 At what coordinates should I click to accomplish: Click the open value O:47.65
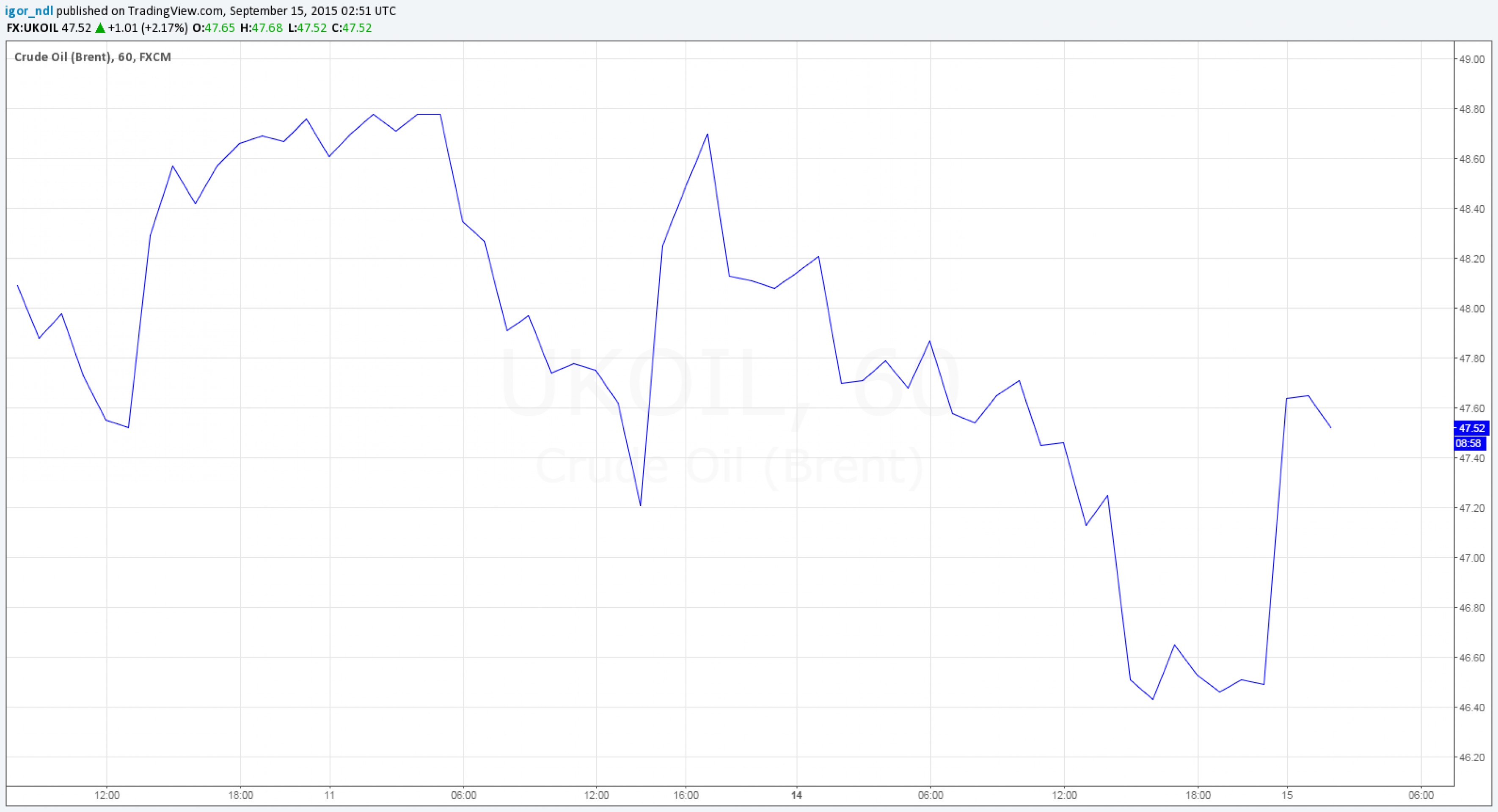[213, 28]
